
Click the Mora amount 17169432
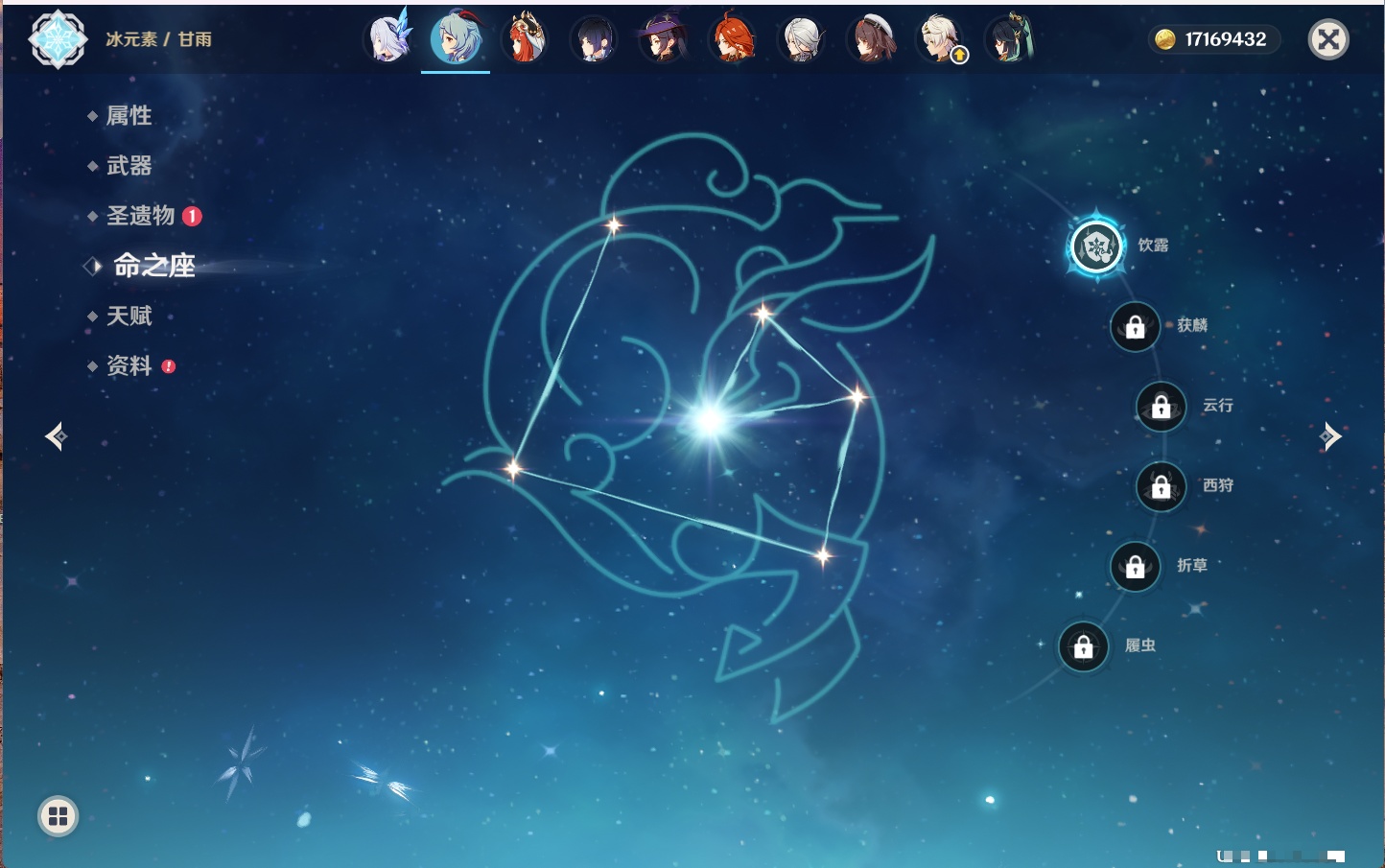point(1226,39)
